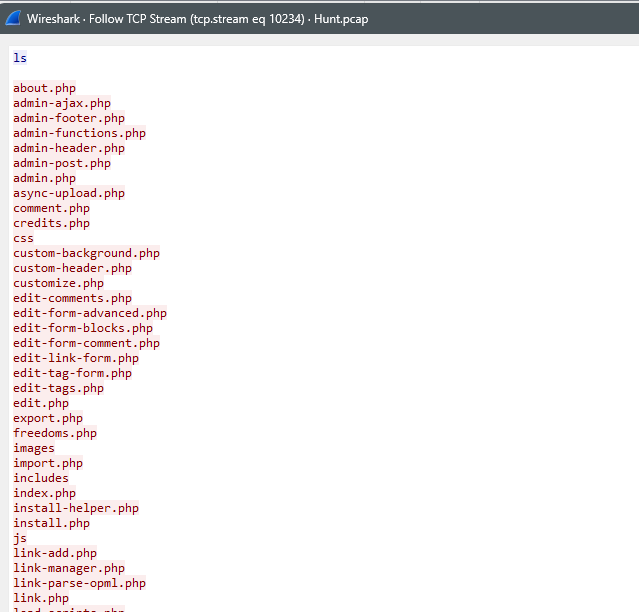Select the admin-functions.php entry
Image resolution: width=639 pixels, height=612 pixels.
click(x=79, y=133)
